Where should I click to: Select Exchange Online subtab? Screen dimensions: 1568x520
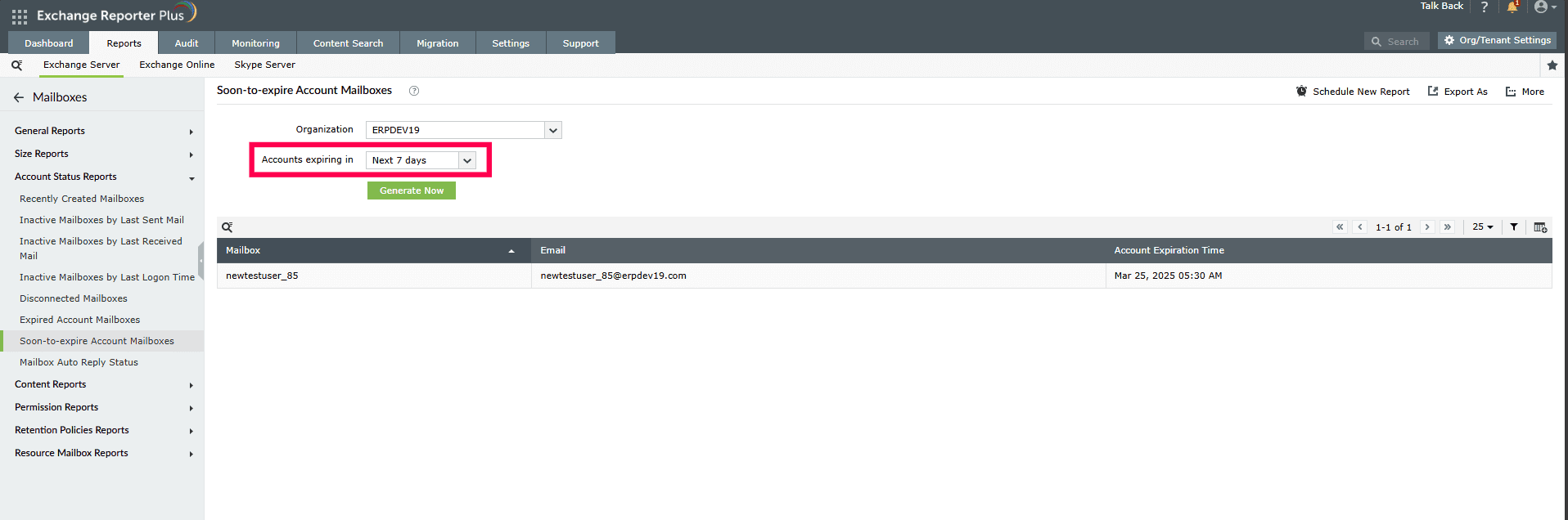pos(177,65)
